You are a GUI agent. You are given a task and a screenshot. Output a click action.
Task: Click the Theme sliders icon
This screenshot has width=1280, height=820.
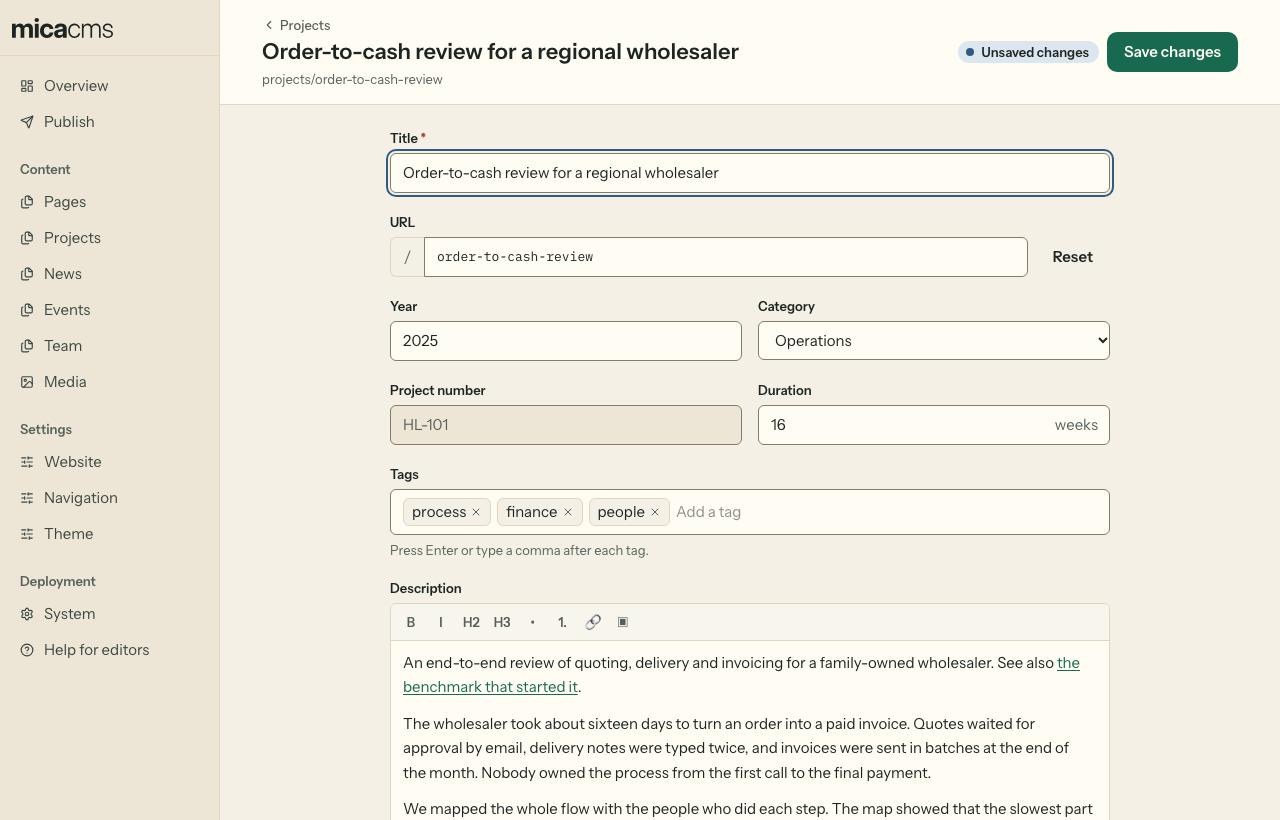[x=27, y=534]
